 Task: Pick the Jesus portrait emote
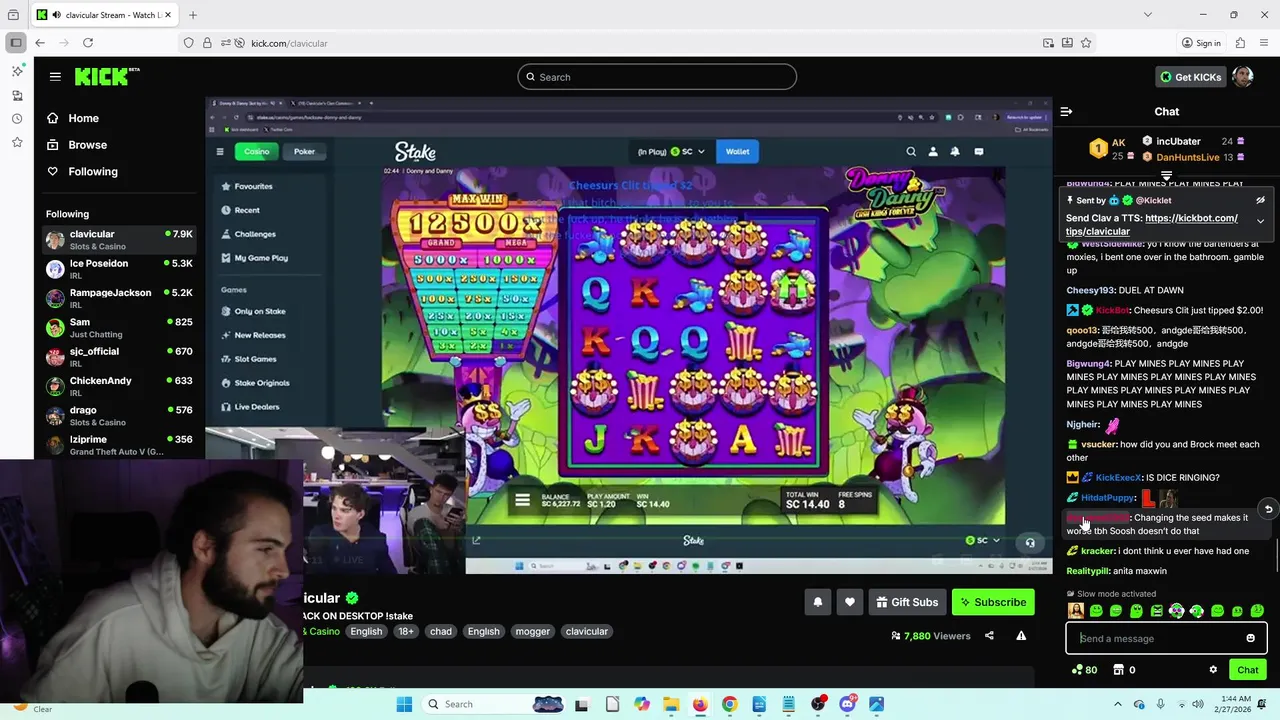coord(1076,611)
